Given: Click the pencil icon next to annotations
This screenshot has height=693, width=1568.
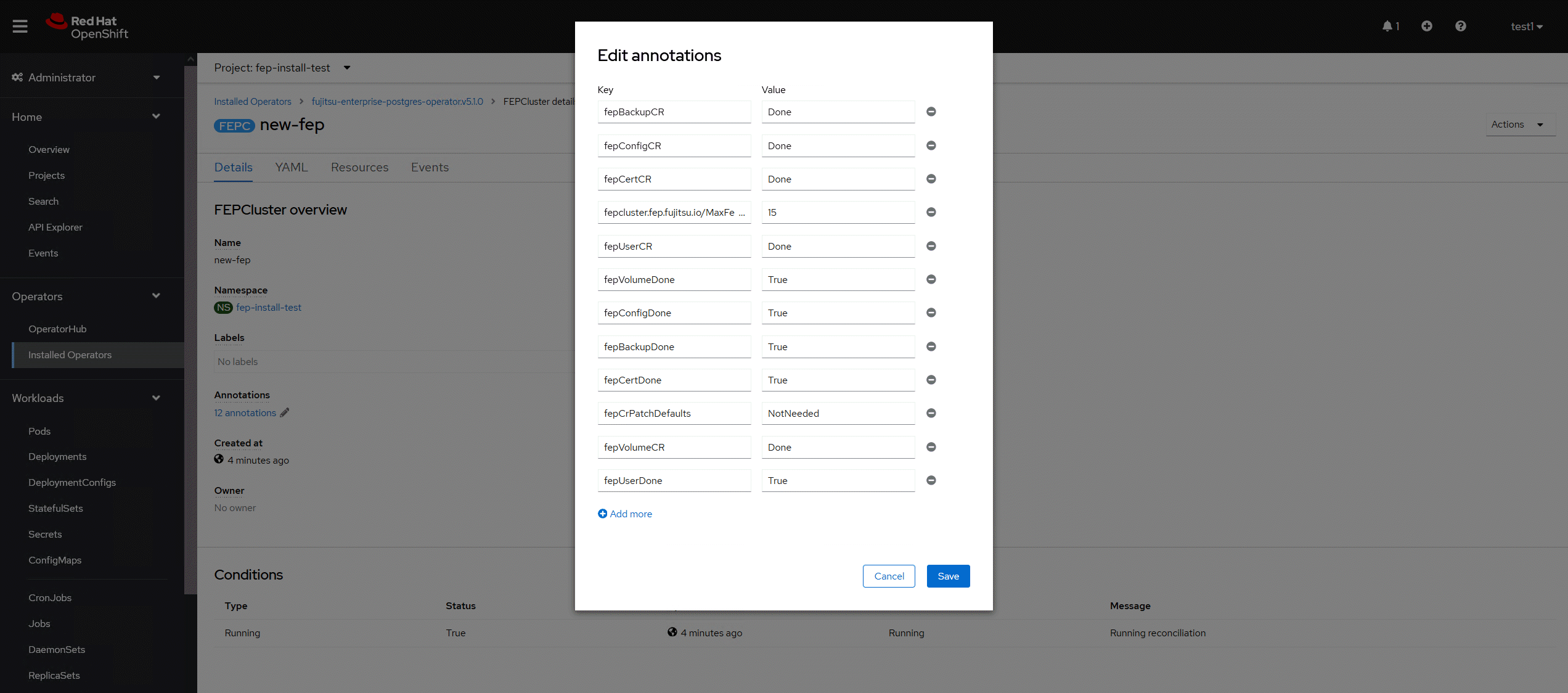Looking at the screenshot, I should point(284,412).
